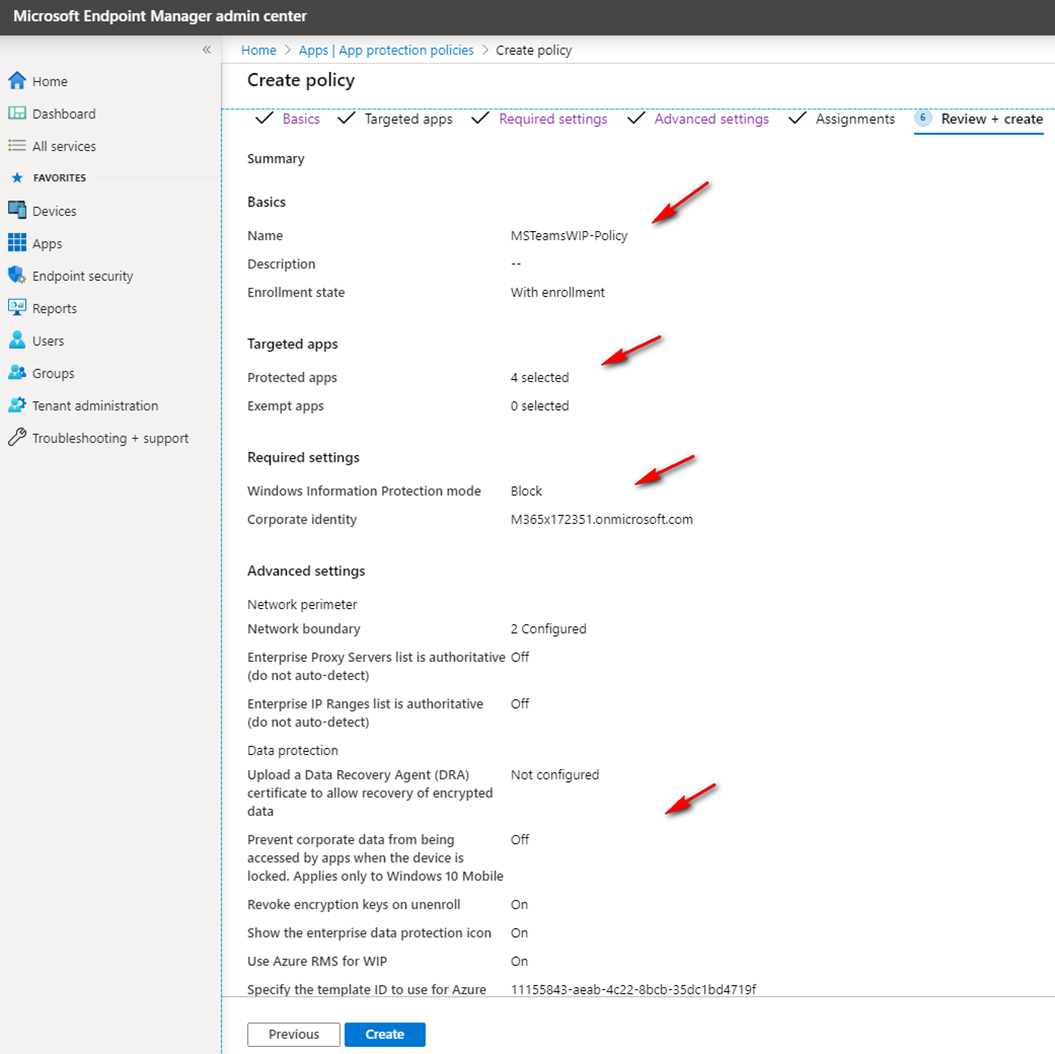Click the Home breadcrumb link
The height and width of the screenshot is (1054, 1055).
(x=258, y=50)
